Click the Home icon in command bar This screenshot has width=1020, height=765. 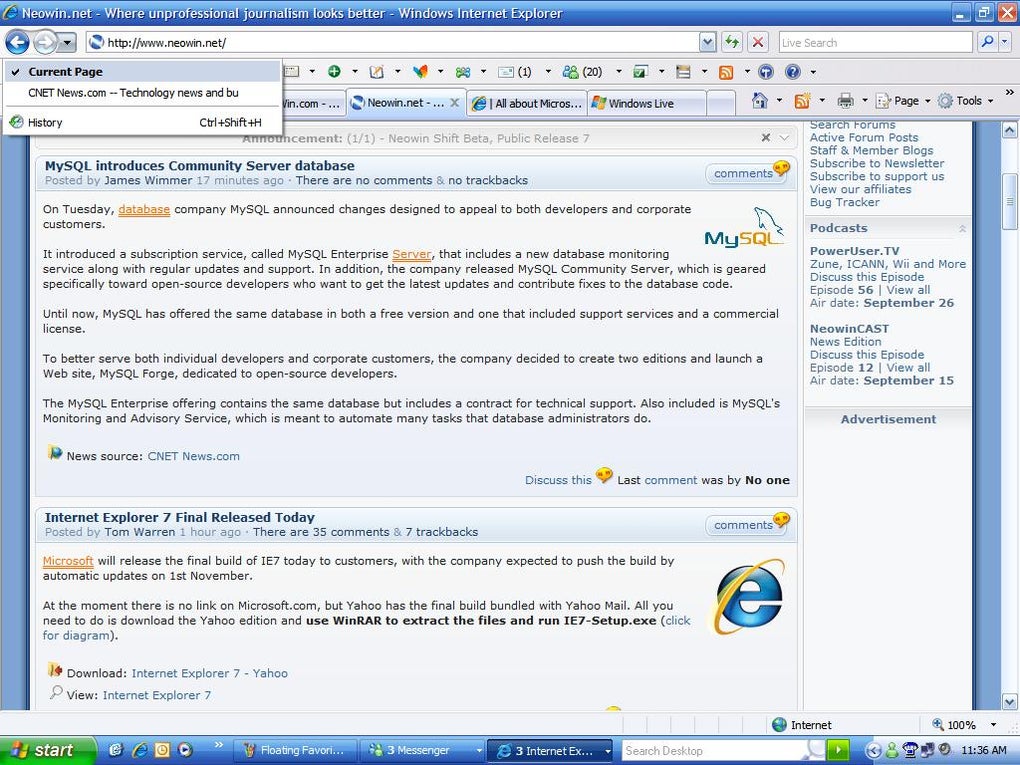pyautogui.click(x=759, y=101)
